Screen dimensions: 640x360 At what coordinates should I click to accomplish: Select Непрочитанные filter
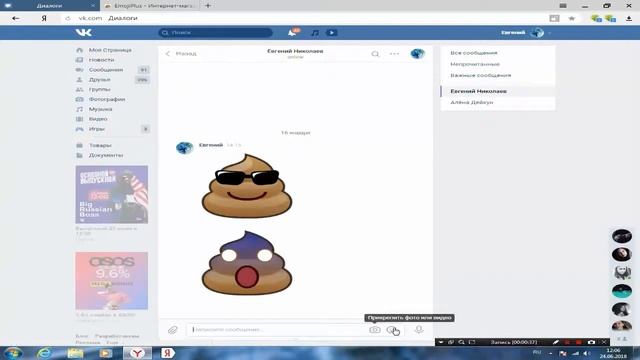(475, 64)
